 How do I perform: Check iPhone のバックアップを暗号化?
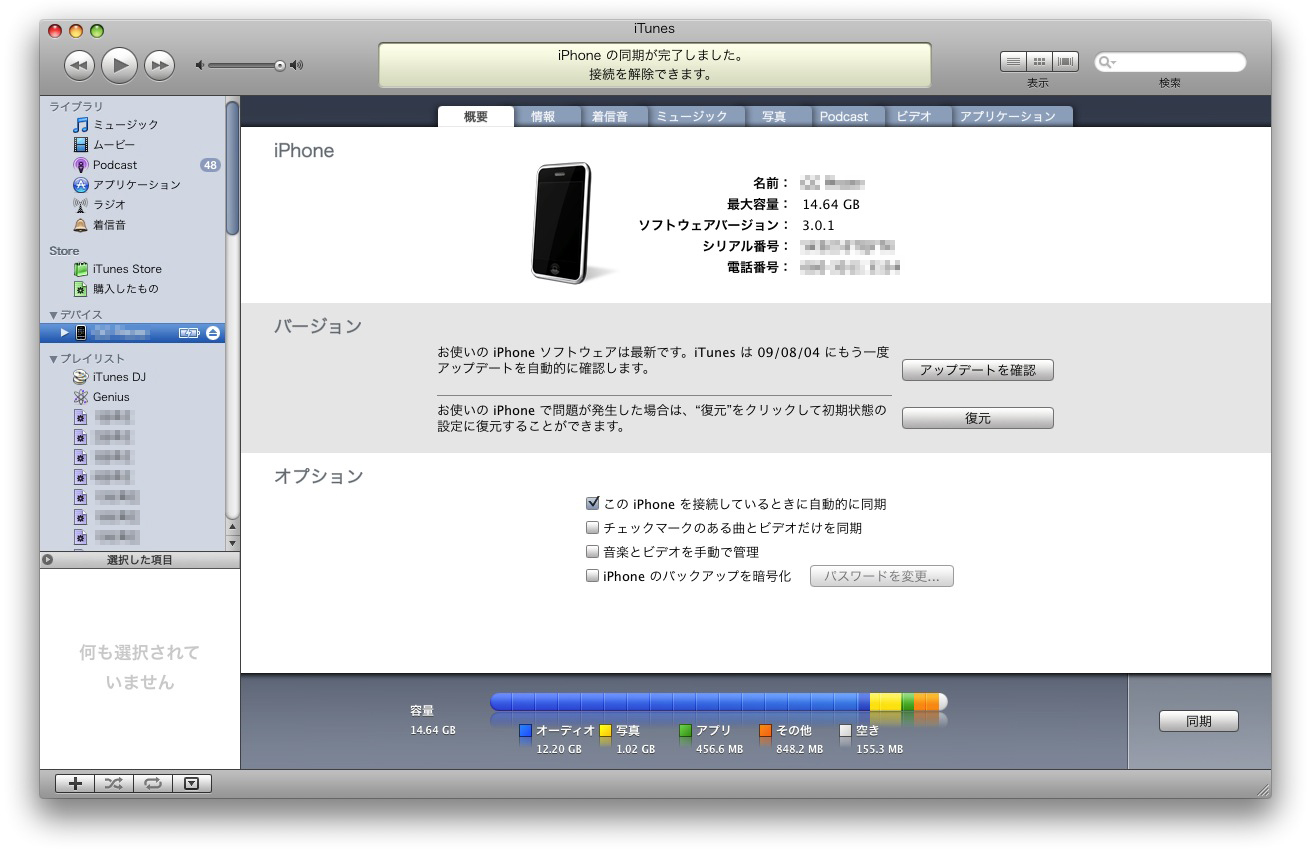coord(593,576)
